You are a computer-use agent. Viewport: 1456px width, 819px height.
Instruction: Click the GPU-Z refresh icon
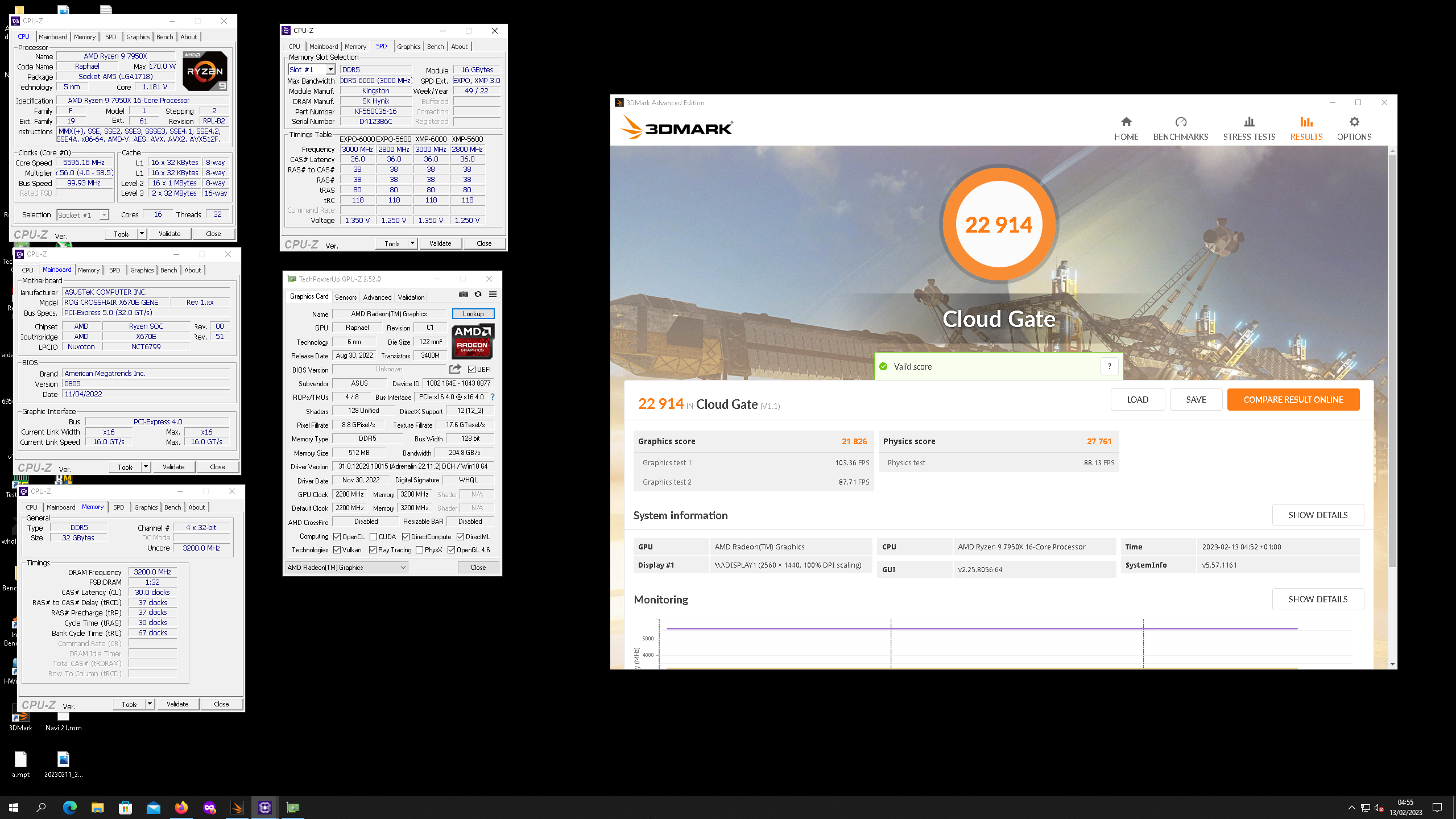pyautogui.click(x=478, y=294)
